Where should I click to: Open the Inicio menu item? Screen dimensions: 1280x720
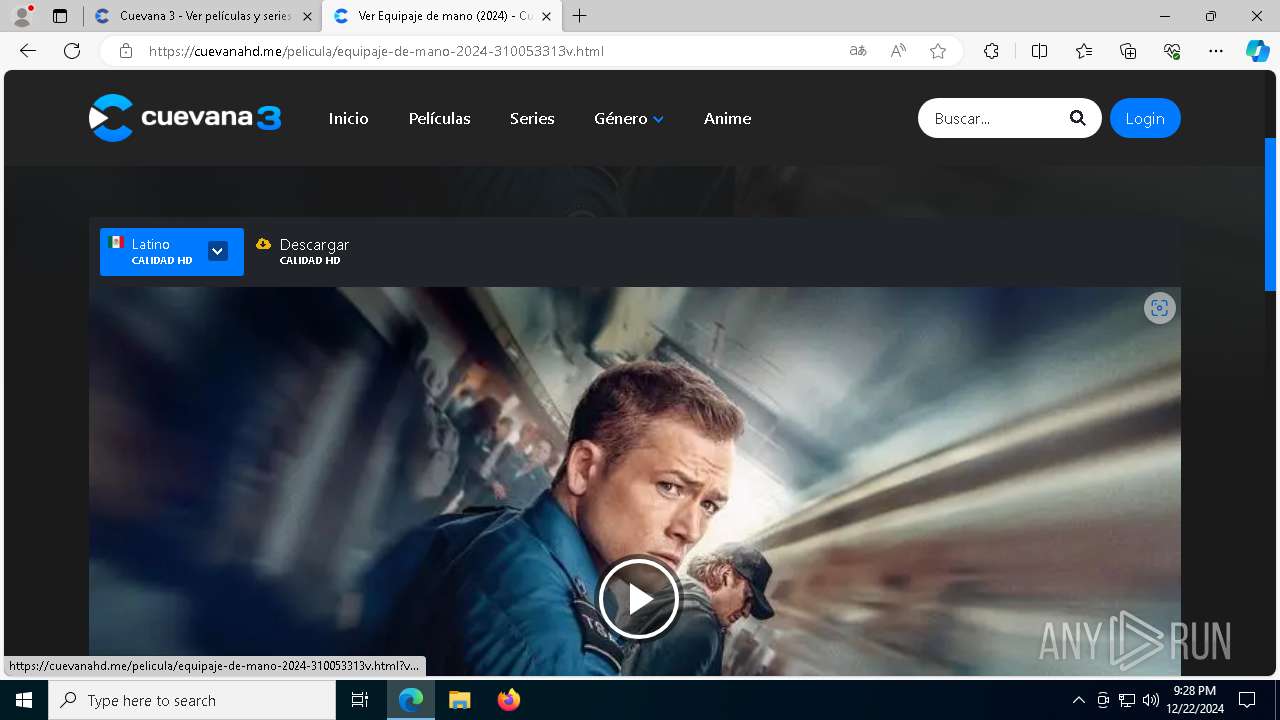(348, 118)
